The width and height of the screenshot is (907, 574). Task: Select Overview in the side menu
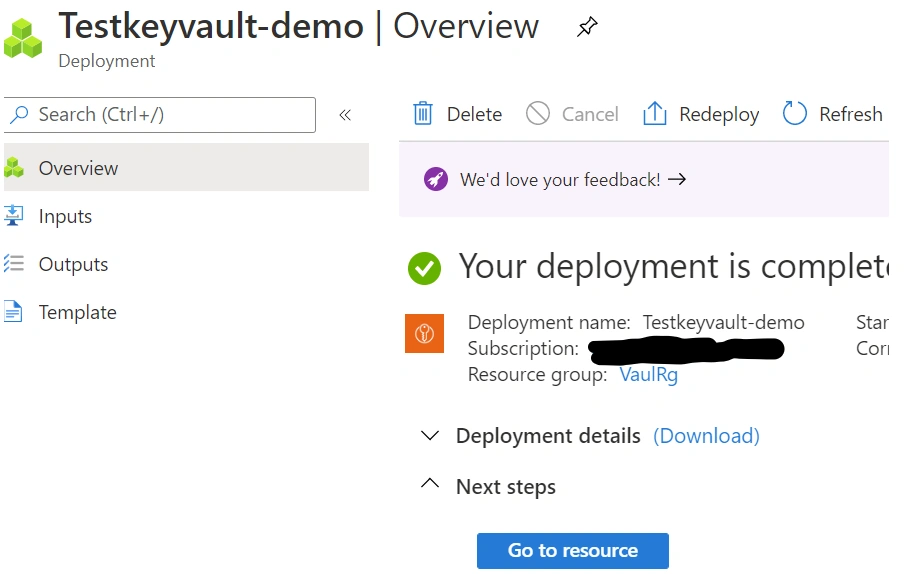click(x=186, y=167)
